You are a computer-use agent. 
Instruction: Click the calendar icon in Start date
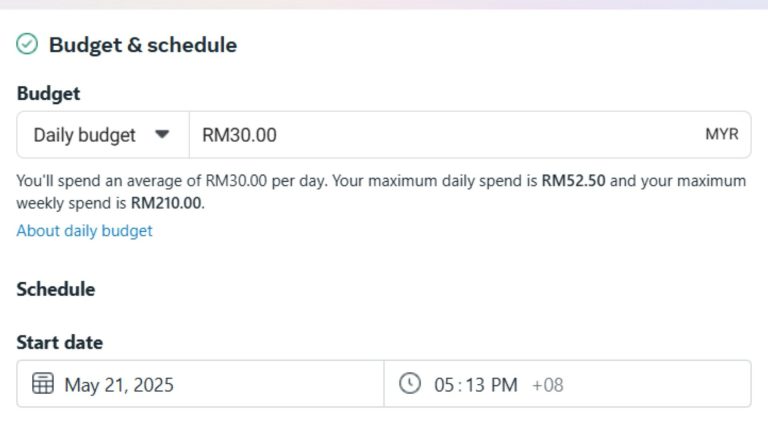click(43, 384)
